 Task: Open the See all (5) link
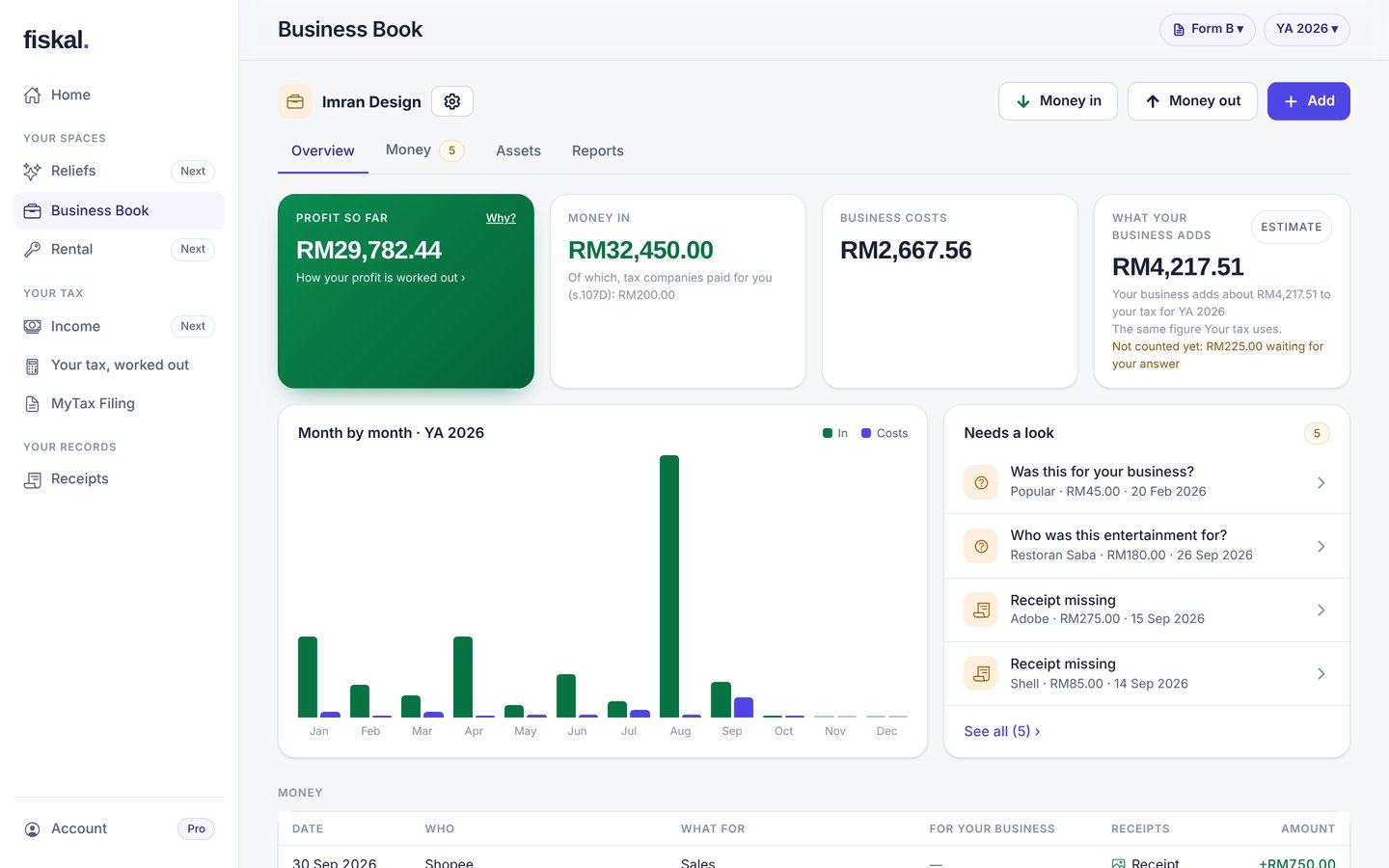pyautogui.click(x=1002, y=731)
